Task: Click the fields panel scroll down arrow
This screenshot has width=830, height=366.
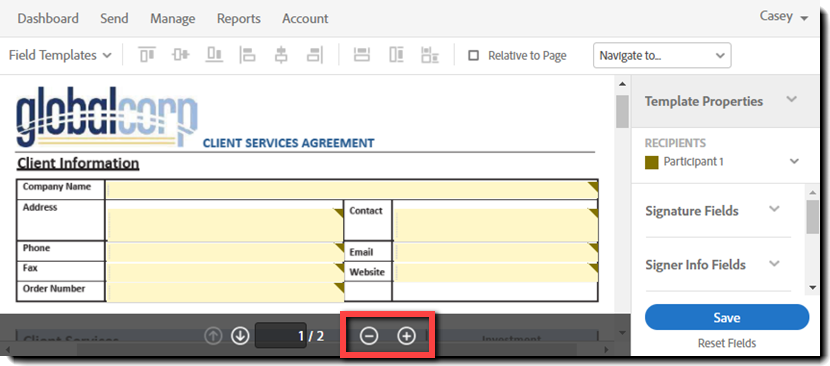Action: coord(813,288)
